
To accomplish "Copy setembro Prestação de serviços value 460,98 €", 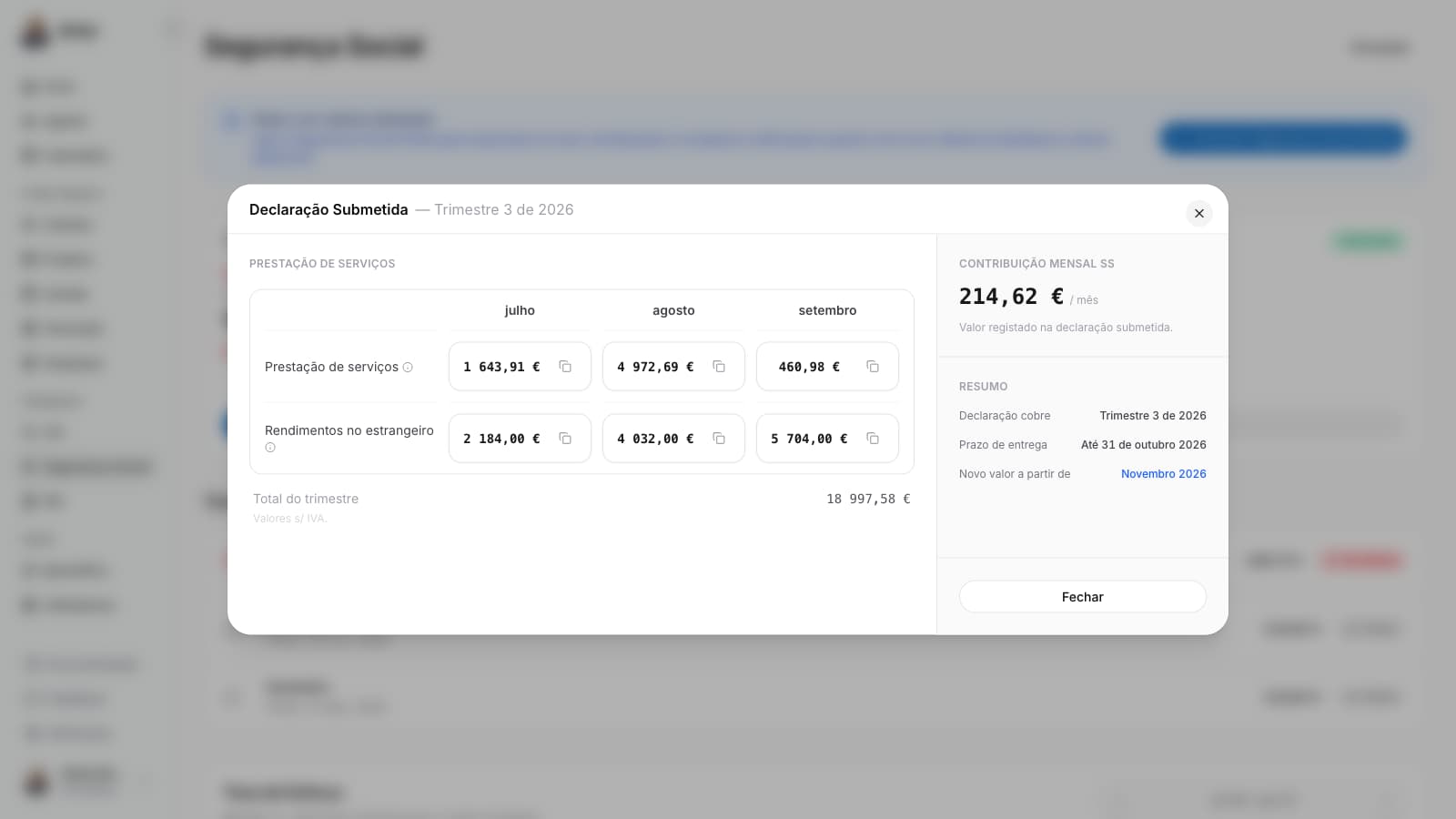I will coord(873,367).
